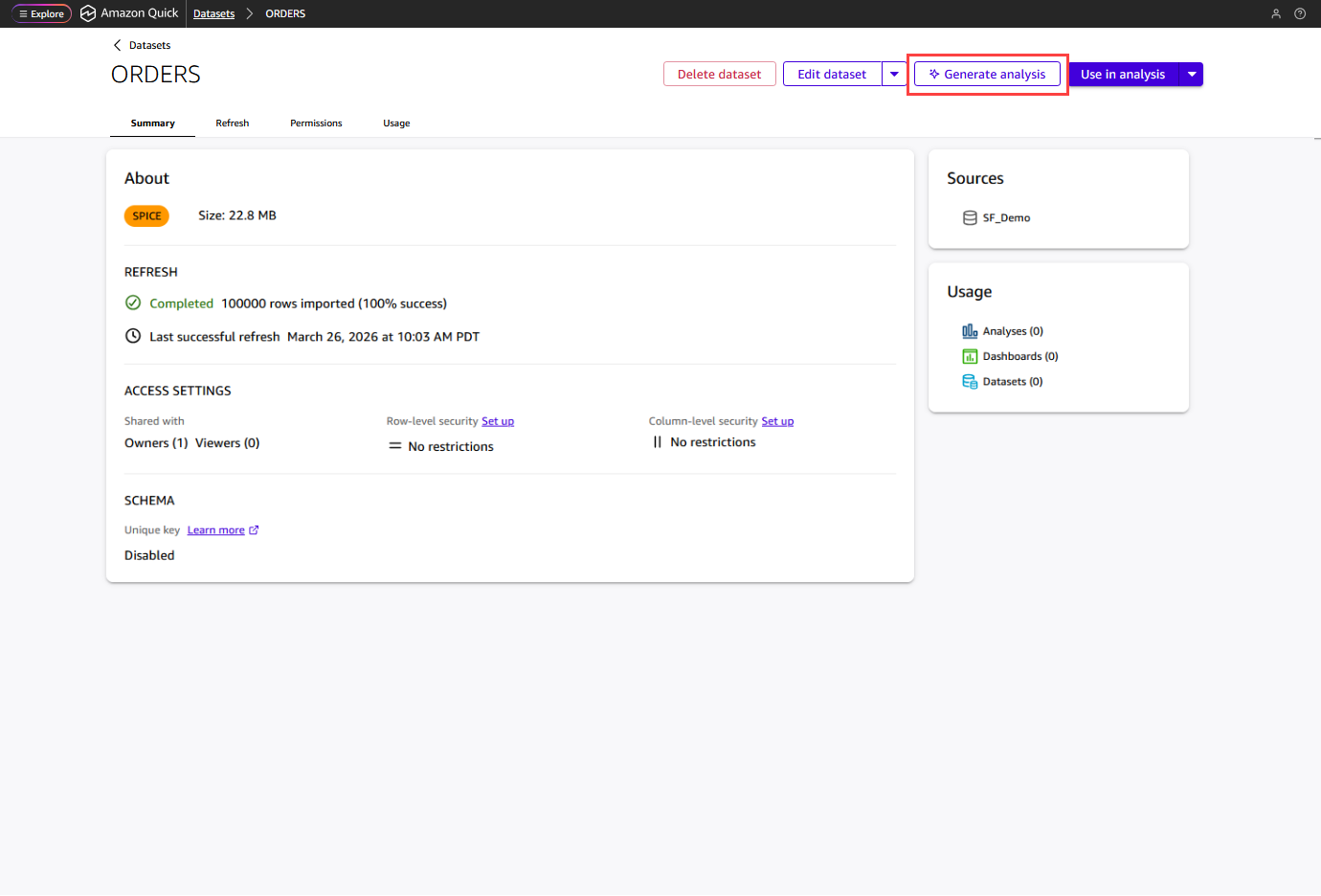The image size is (1321, 896).
Task: Click the clock icon beside last refresh
Action: (132, 336)
